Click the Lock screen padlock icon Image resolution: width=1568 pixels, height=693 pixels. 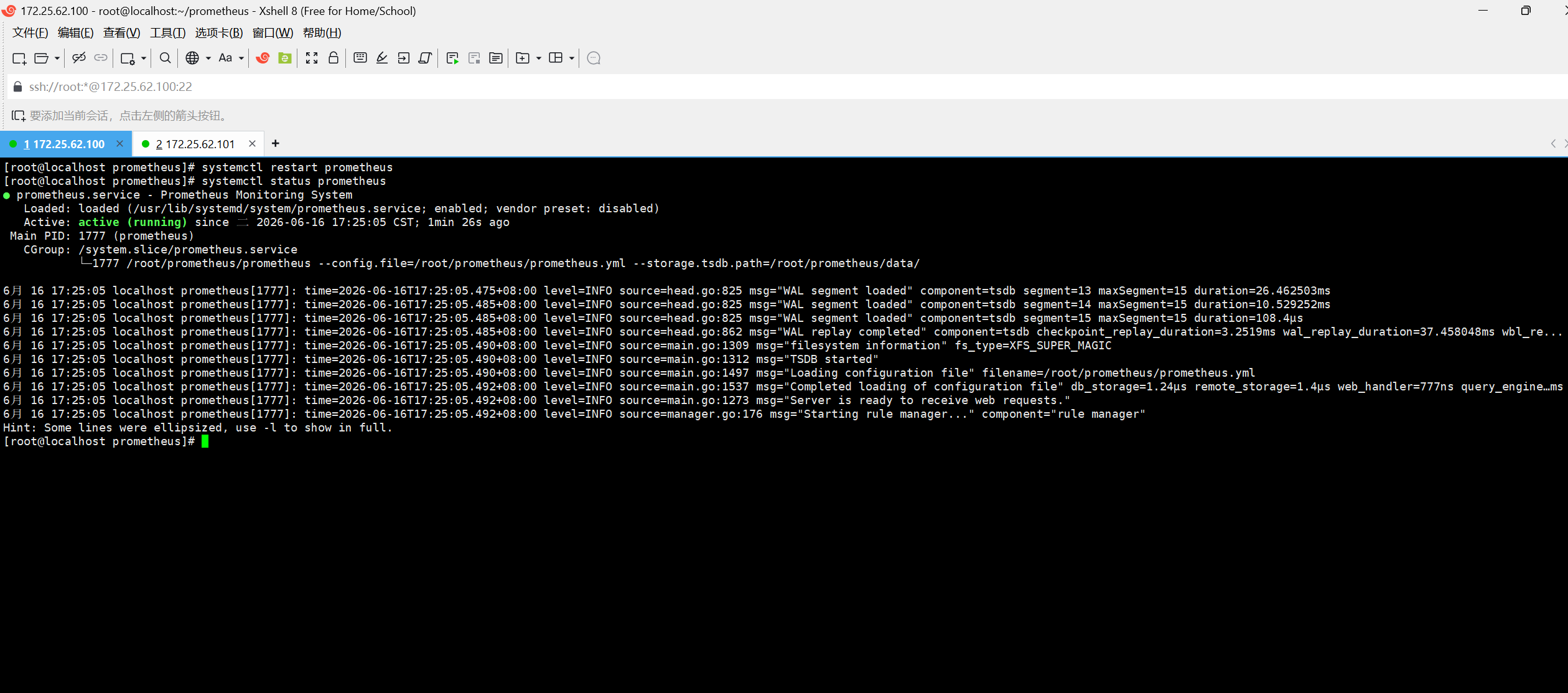334,58
